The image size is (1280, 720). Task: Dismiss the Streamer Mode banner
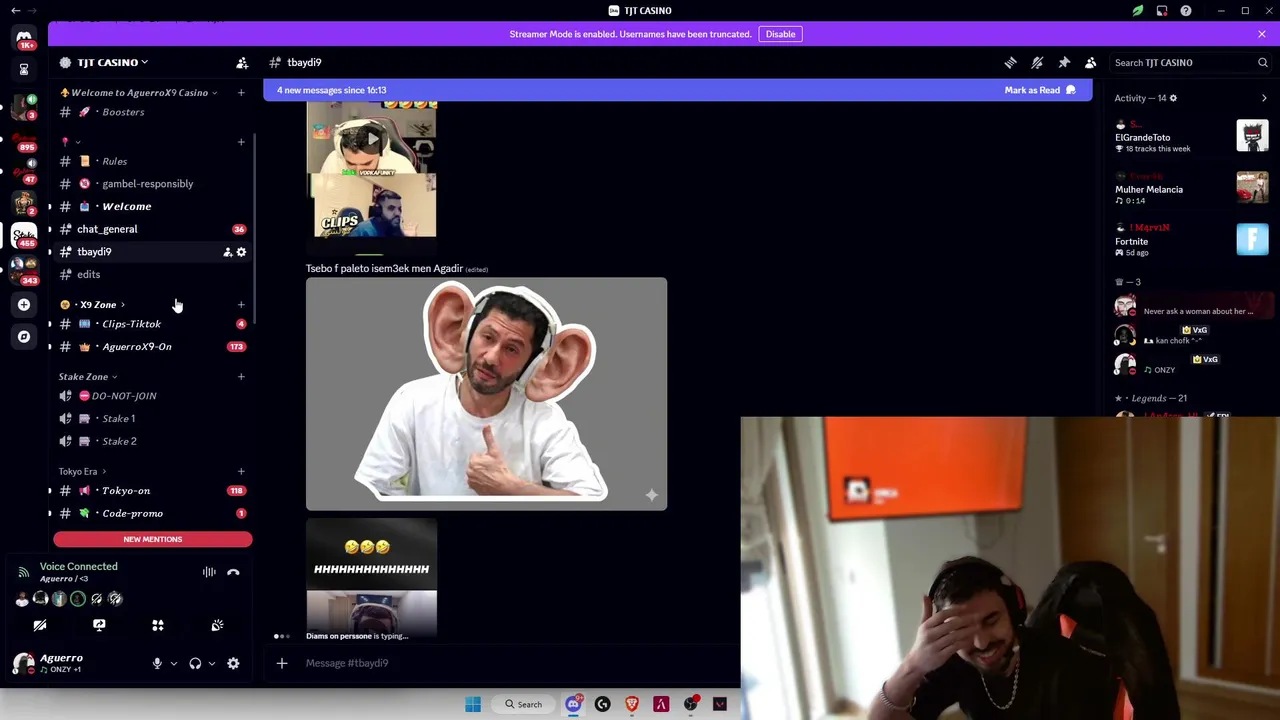[1262, 34]
